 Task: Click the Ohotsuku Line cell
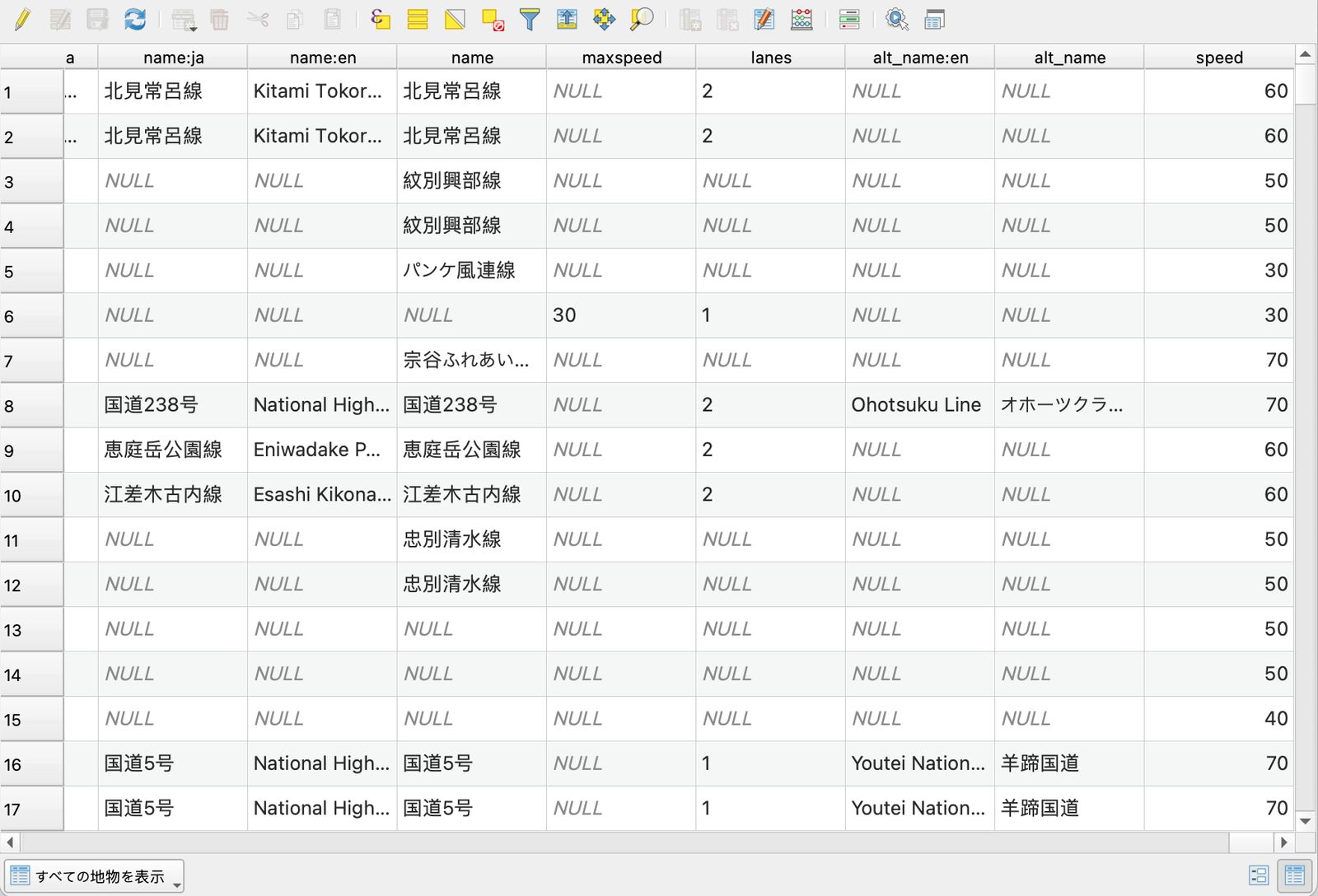920,405
